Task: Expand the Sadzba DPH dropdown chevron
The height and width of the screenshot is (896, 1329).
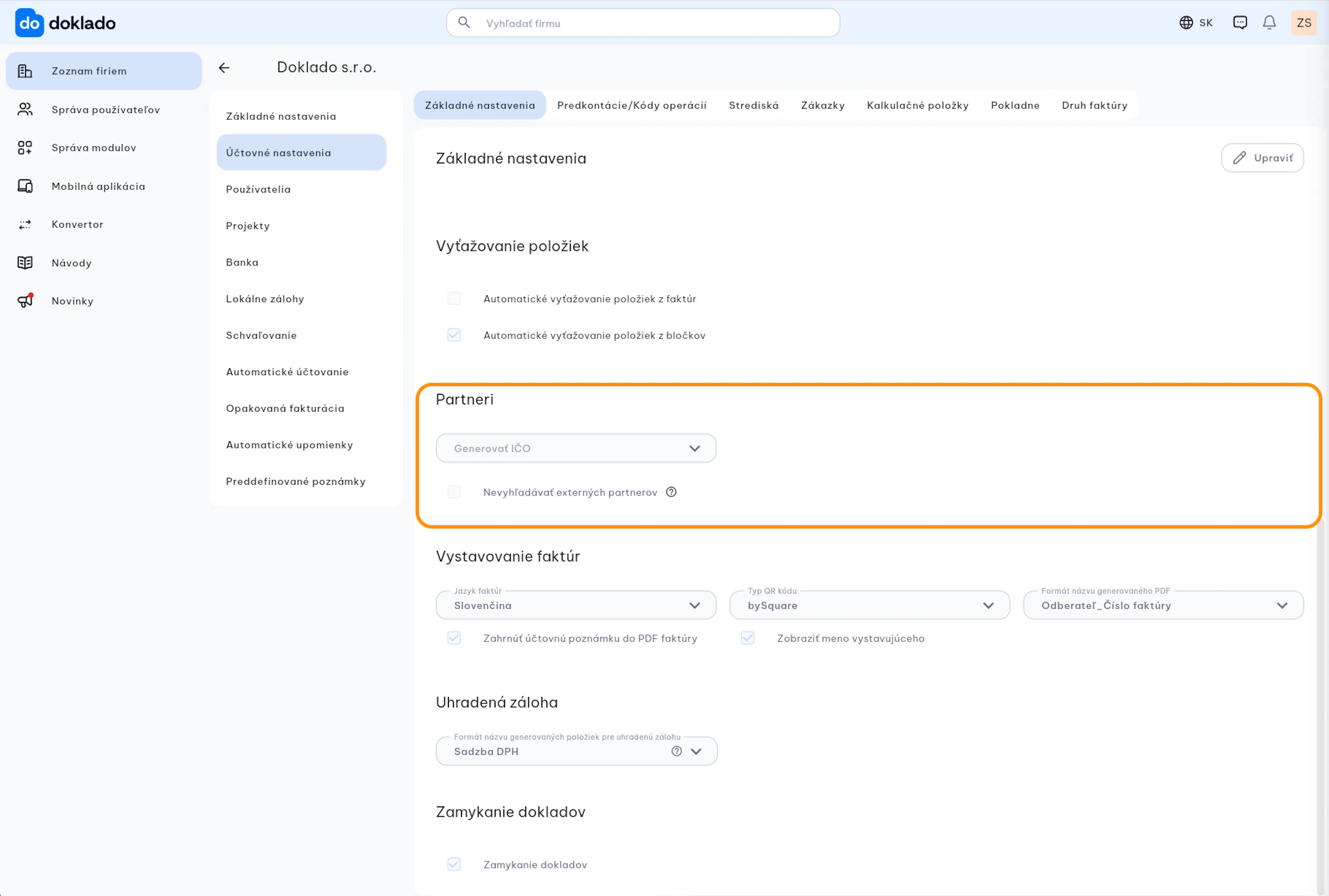Action: click(696, 751)
